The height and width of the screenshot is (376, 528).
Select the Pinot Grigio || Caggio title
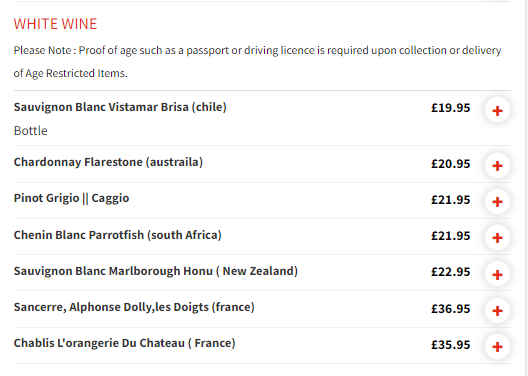click(71, 198)
